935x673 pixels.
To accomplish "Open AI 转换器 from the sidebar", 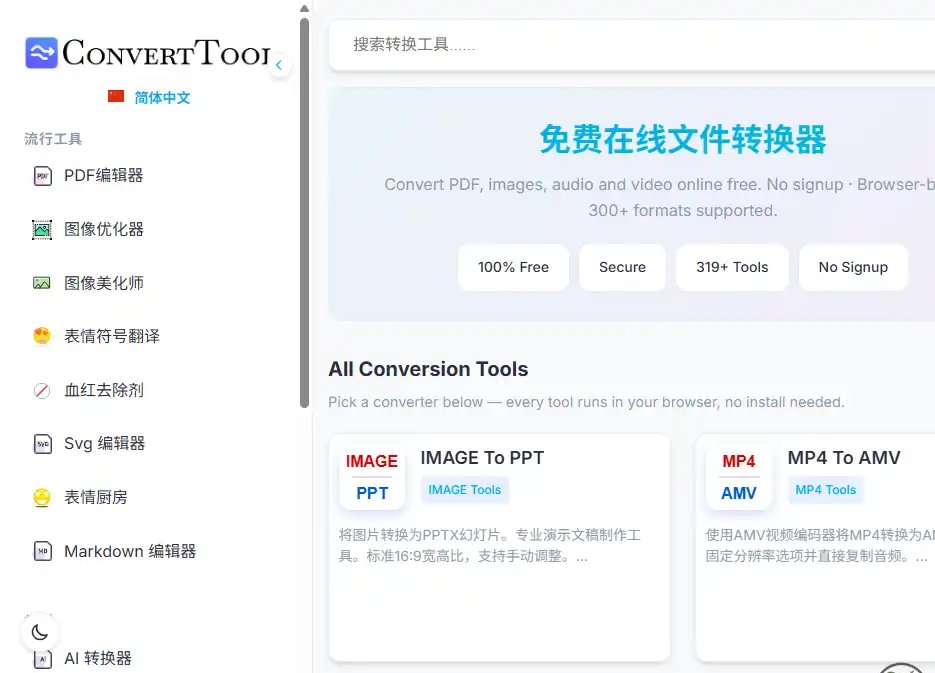I will [x=98, y=659].
